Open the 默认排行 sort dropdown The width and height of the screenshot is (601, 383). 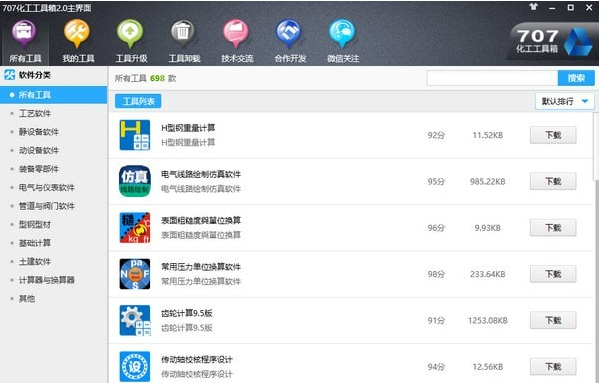(565, 101)
